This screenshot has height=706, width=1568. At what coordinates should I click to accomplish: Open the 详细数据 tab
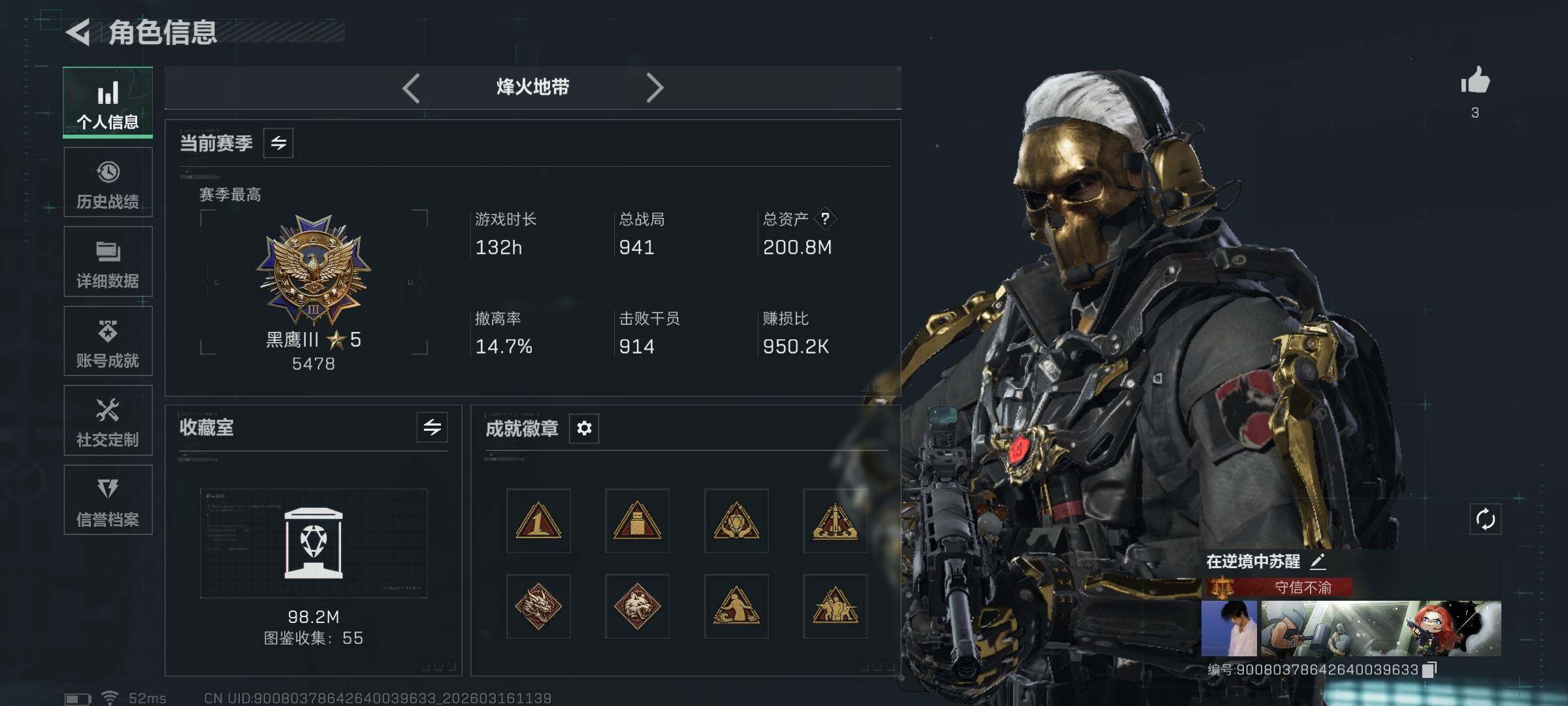tap(108, 261)
